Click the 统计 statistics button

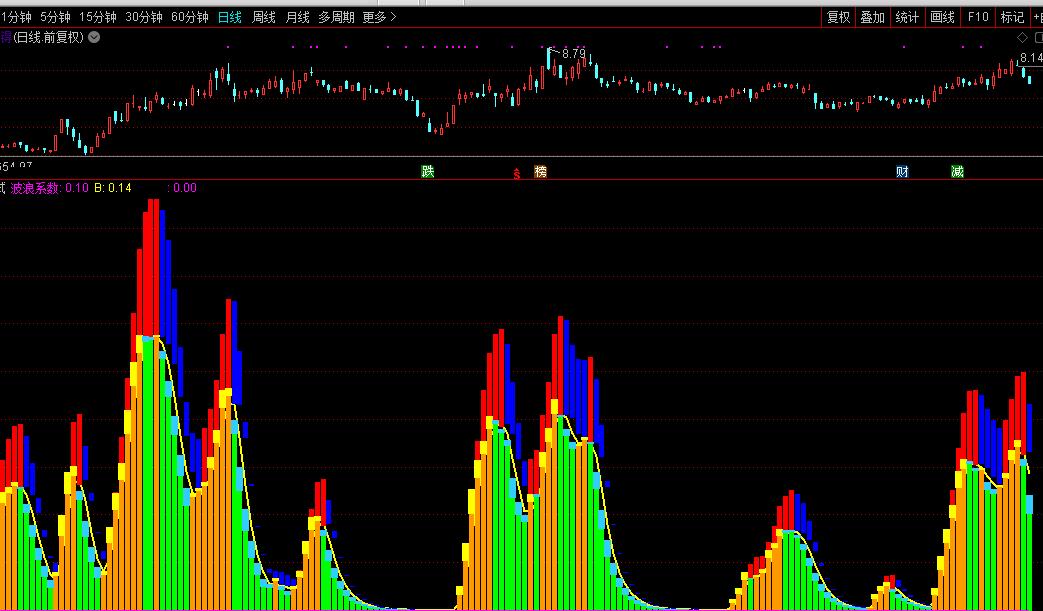tap(907, 17)
